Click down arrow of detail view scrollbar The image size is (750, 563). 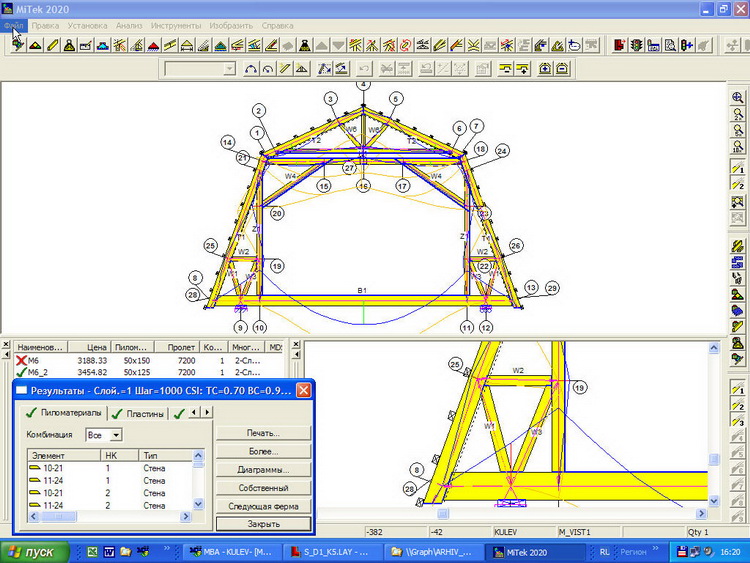tap(714, 501)
